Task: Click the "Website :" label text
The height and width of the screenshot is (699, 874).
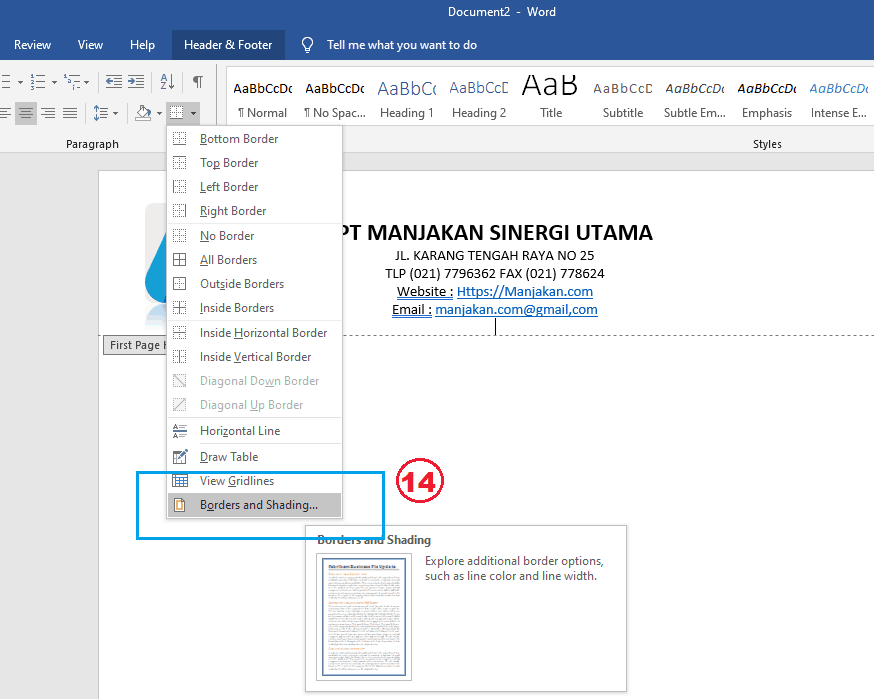Action: pyautogui.click(x=425, y=292)
